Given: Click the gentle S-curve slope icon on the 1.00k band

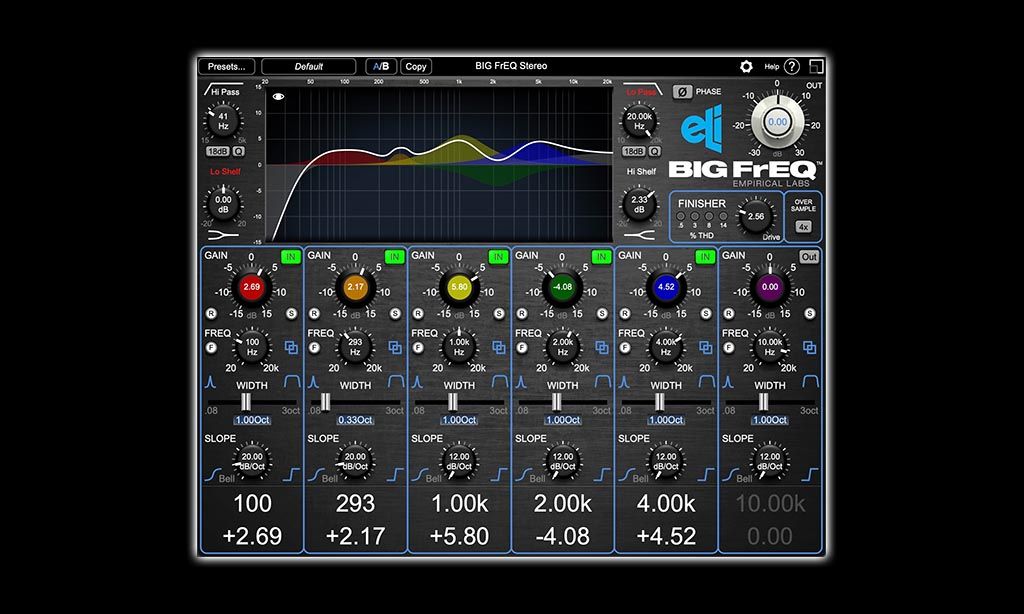Looking at the screenshot, I should 419,475.
